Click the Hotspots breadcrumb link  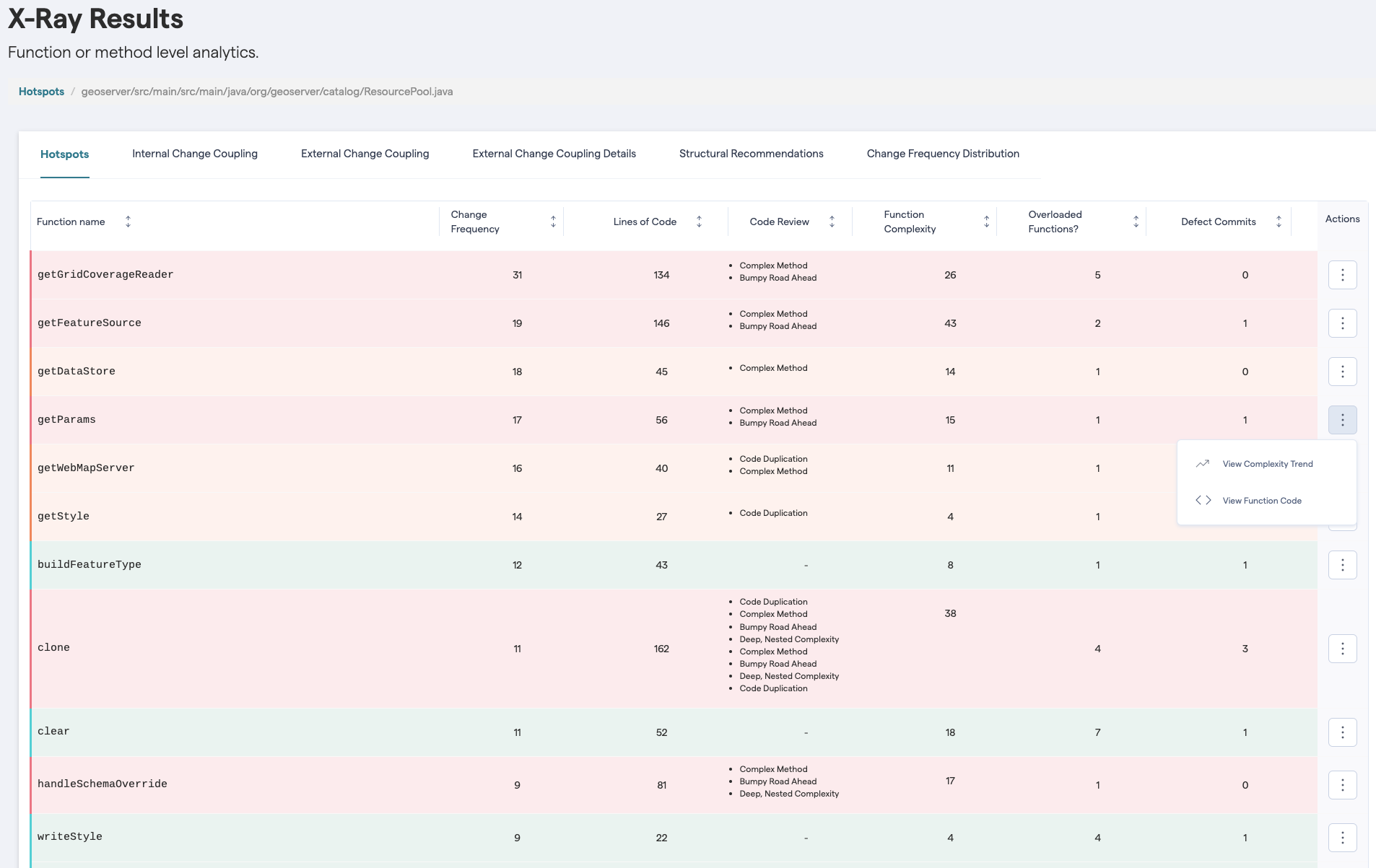click(x=41, y=92)
